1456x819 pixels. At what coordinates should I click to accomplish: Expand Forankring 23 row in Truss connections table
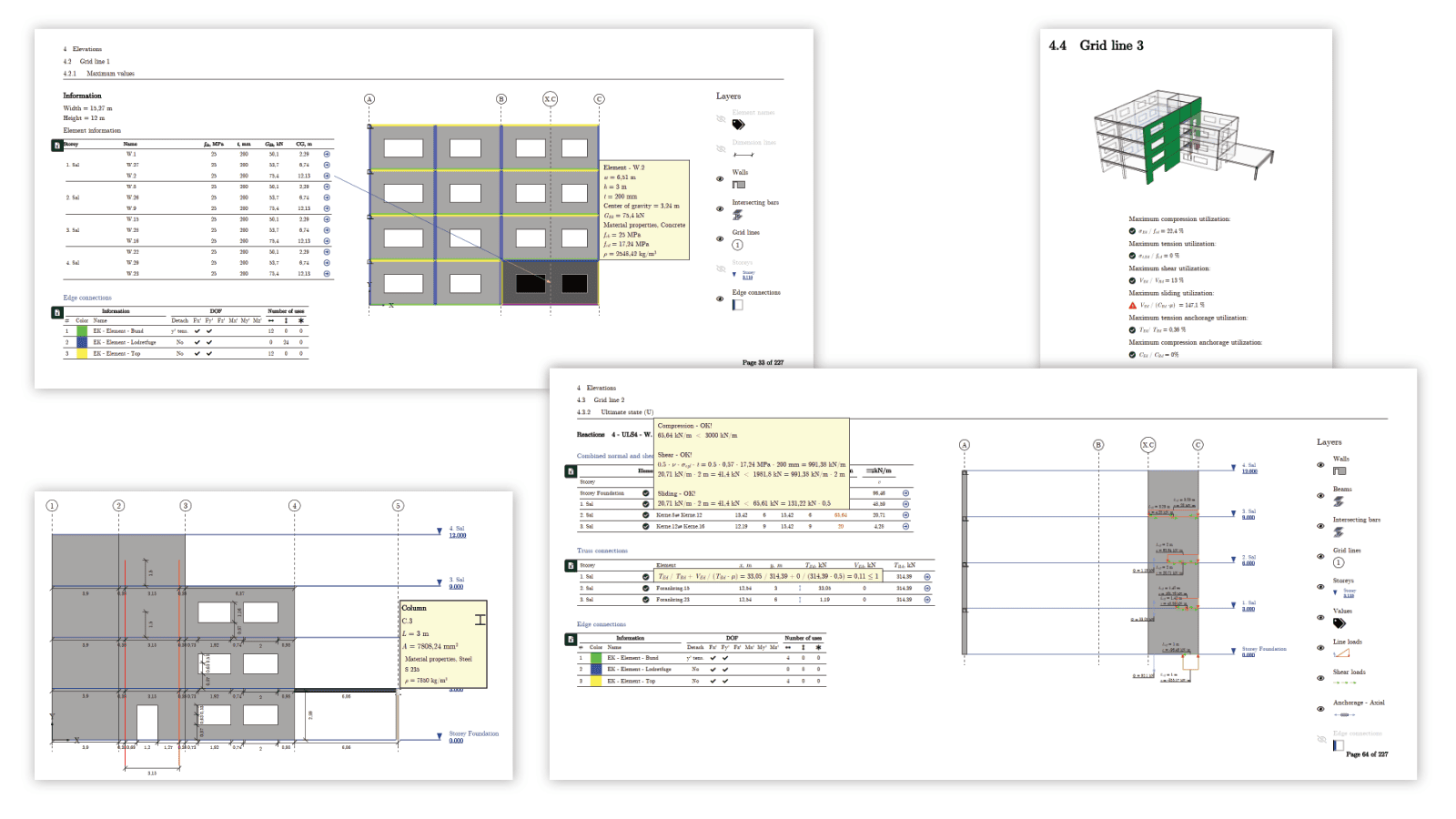[927, 600]
